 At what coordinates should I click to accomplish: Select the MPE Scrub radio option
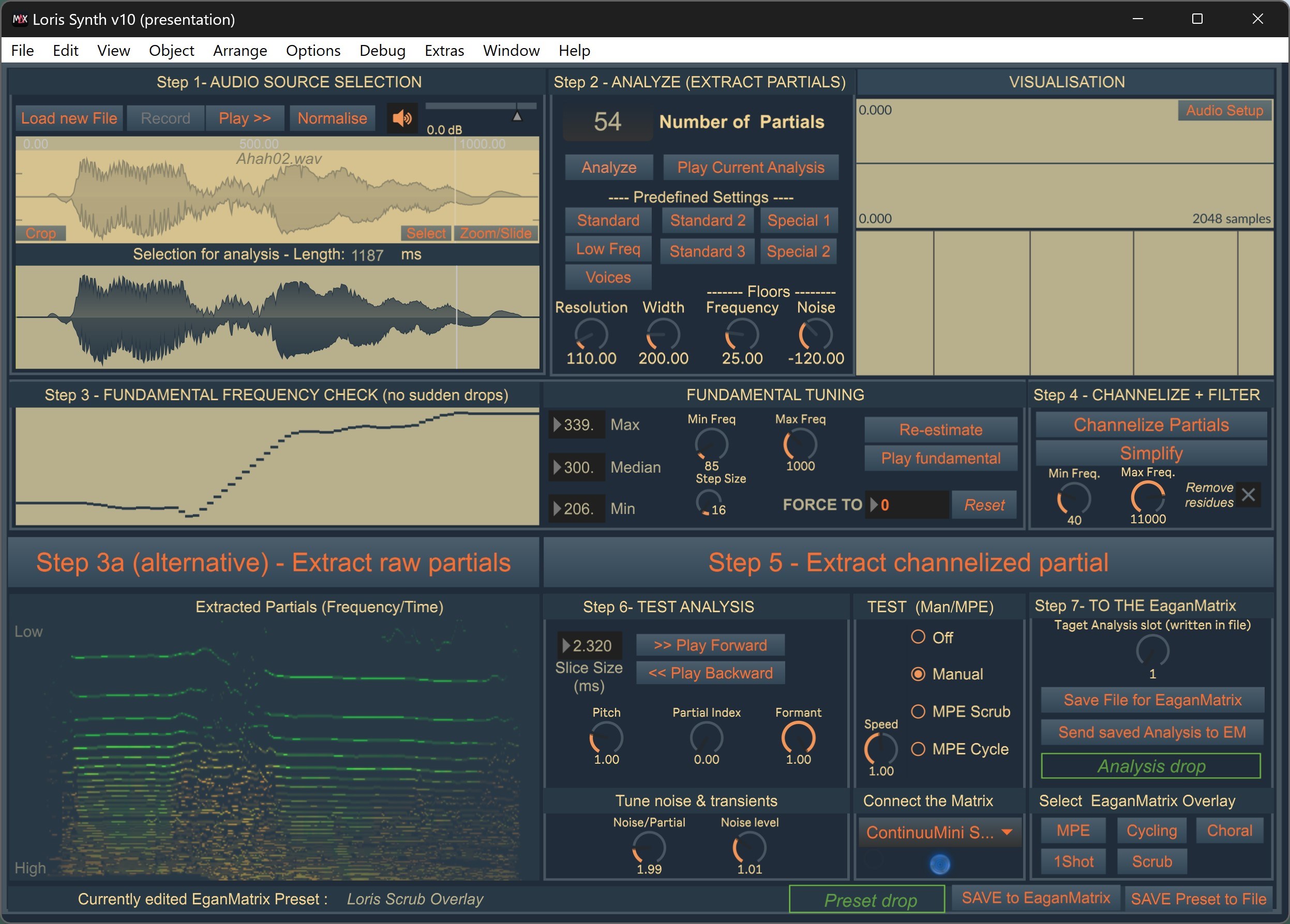click(918, 711)
